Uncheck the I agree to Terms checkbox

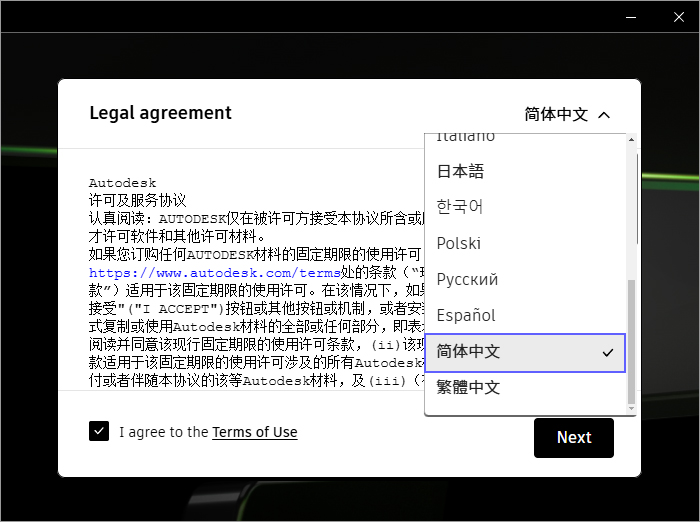(99, 431)
